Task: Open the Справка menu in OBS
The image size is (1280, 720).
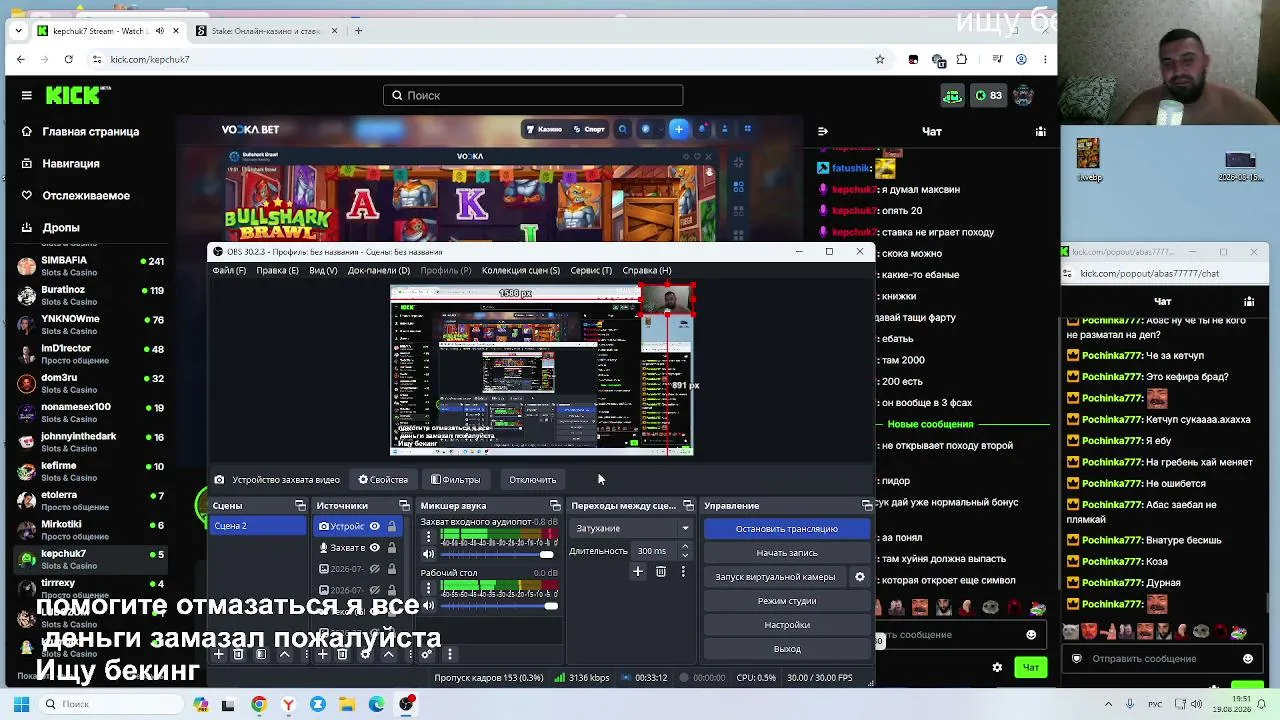Action: tap(646, 270)
